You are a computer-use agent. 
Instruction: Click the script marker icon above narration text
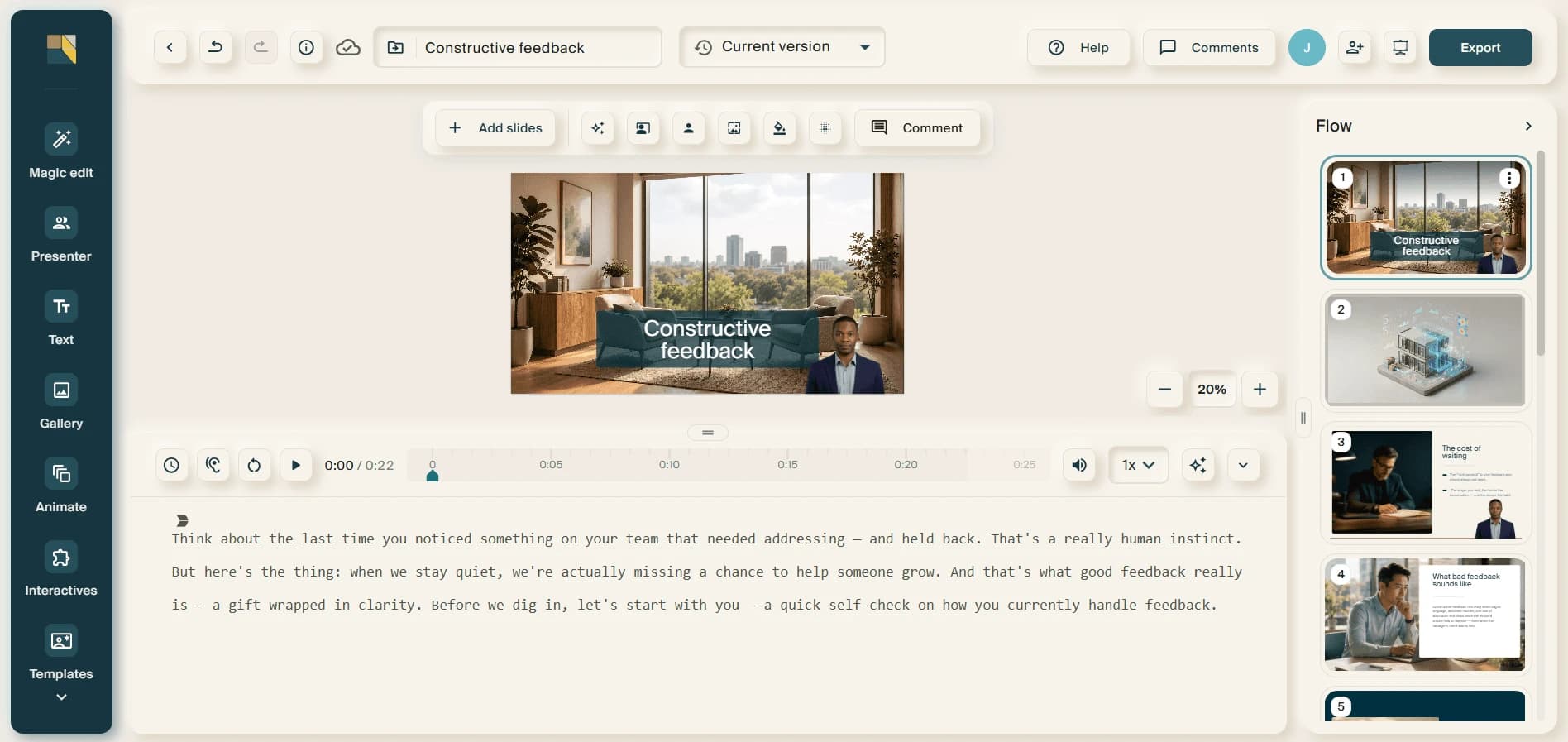tap(182, 520)
